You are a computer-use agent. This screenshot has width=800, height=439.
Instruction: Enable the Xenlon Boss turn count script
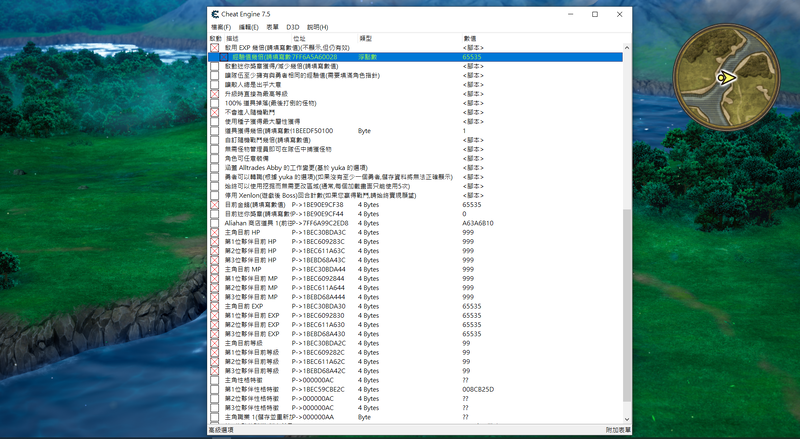tap(215, 196)
